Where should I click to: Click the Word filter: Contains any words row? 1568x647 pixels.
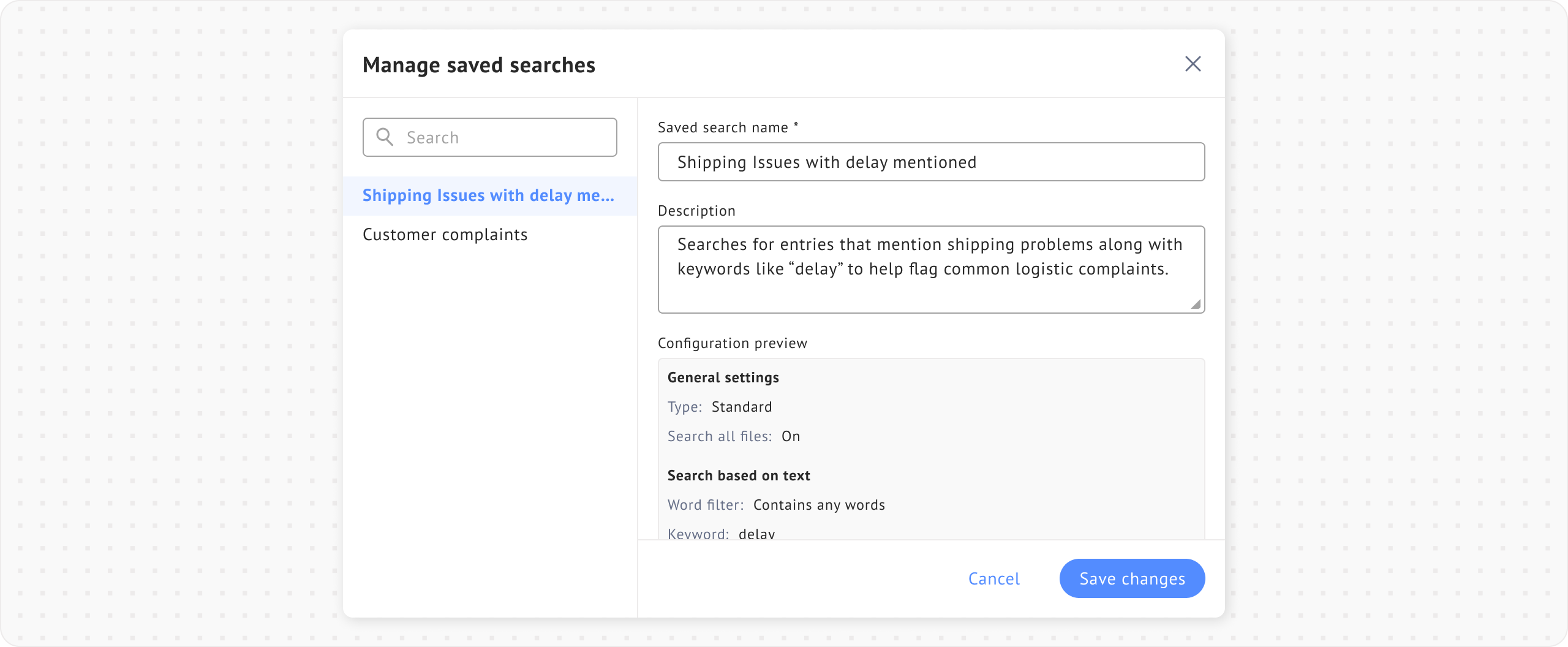pyautogui.click(x=776, y=505)
